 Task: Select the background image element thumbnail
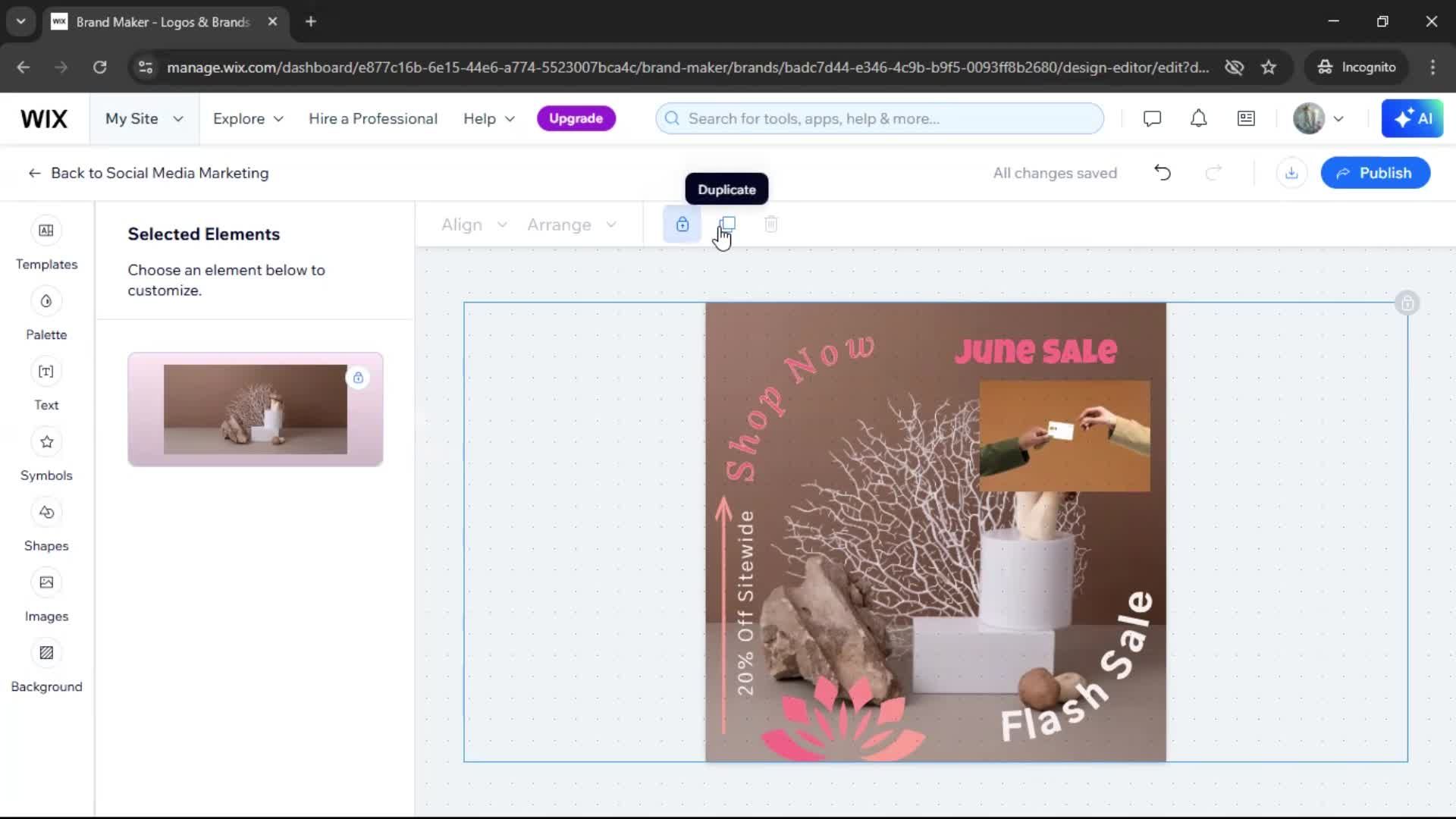pos(256,409)
